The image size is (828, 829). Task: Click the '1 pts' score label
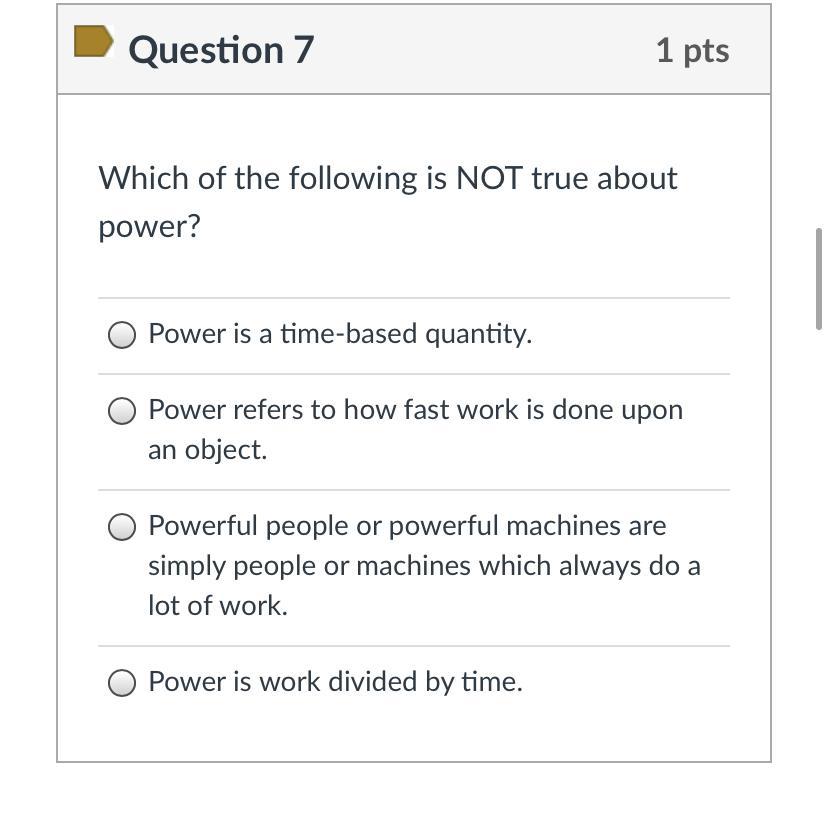tap(692, 50)
